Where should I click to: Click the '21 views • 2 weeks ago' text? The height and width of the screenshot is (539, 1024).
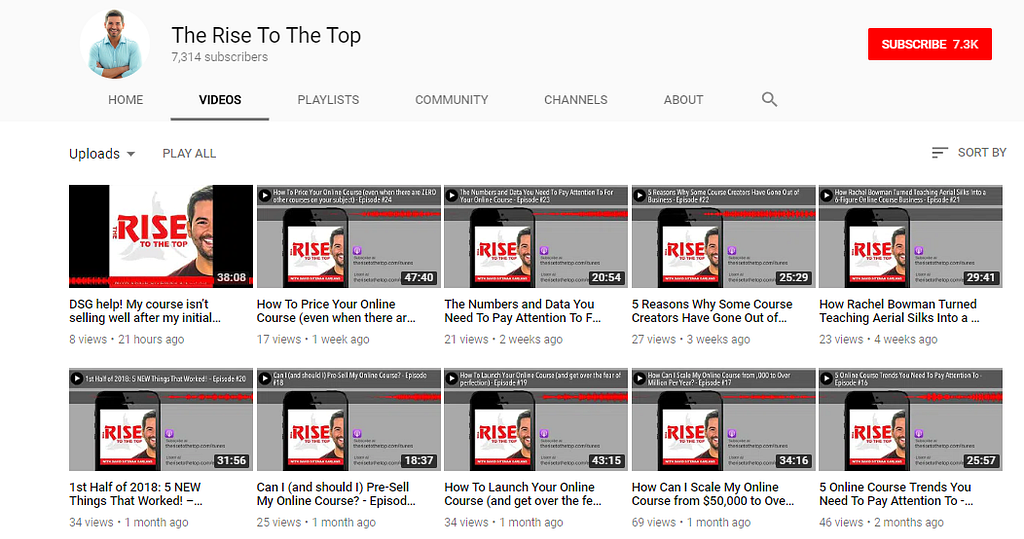point(504,339)
